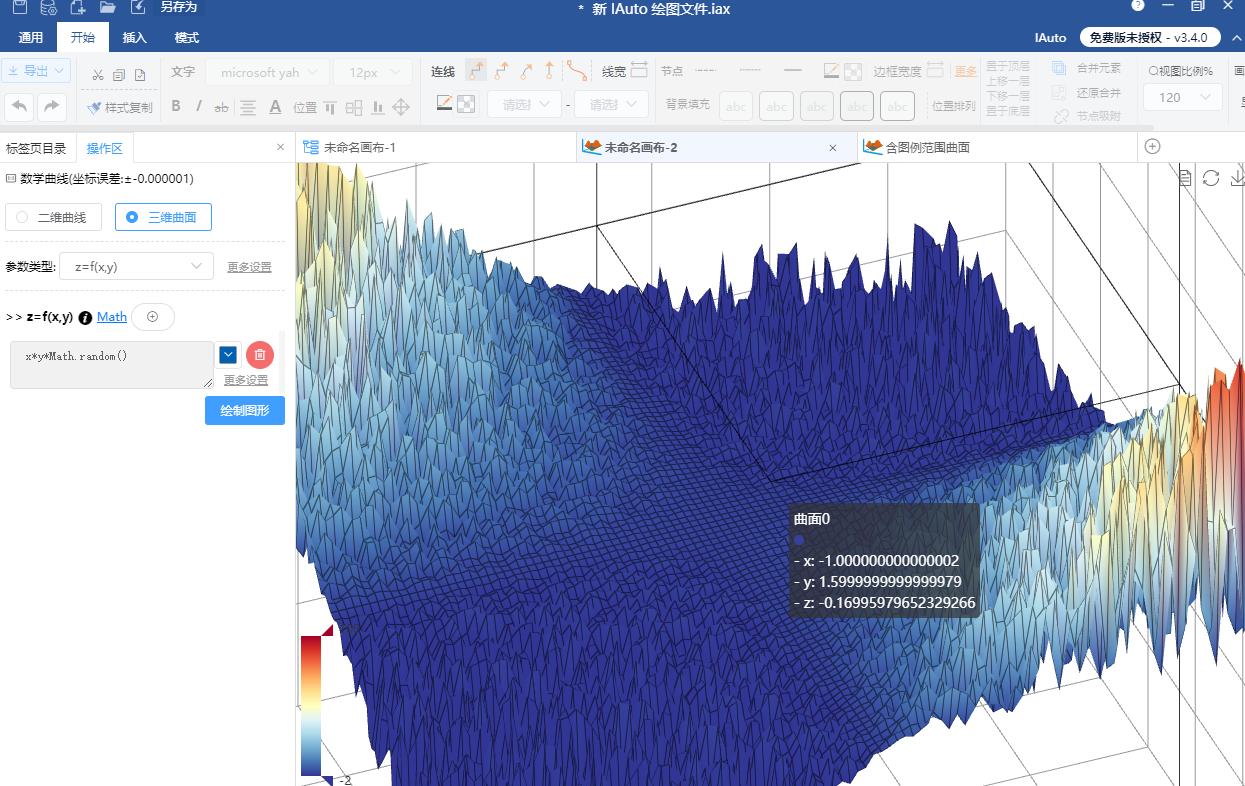
Task: Click the blue color swatch beside the formula
Action: (x=228, y=355)
